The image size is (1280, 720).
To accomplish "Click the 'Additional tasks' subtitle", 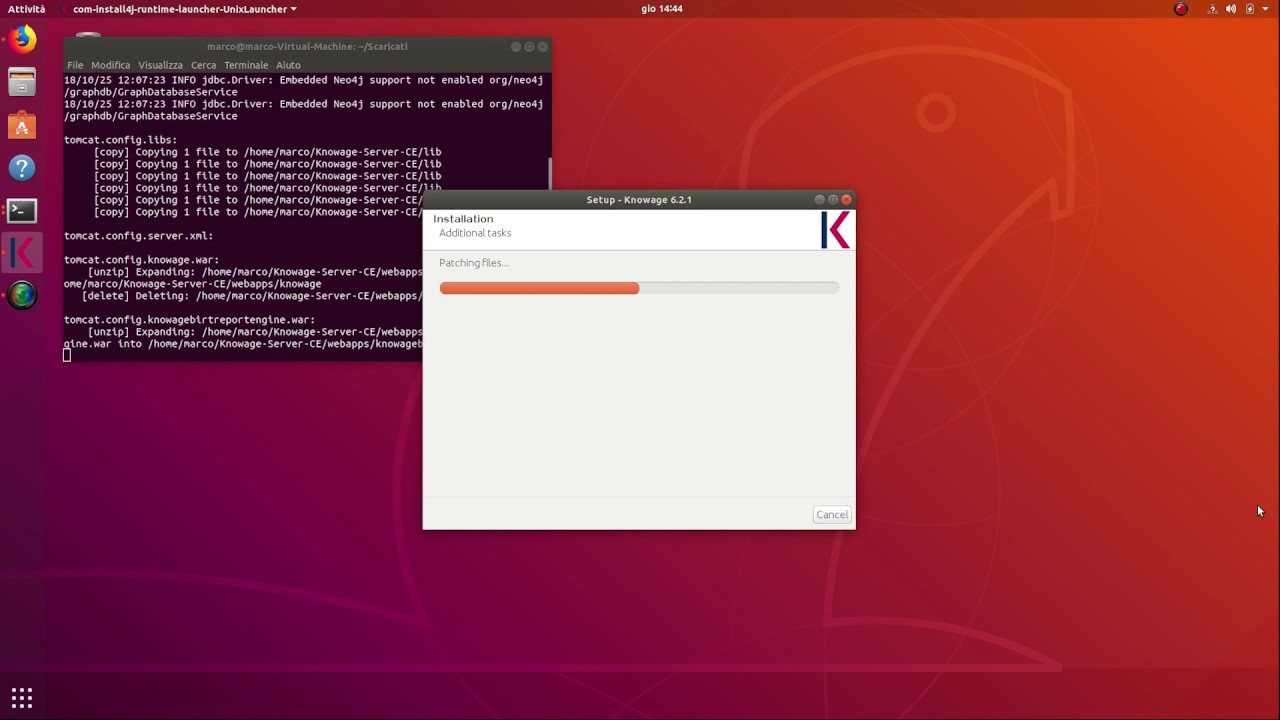I will pyautogui.click(x=475, y=233).
